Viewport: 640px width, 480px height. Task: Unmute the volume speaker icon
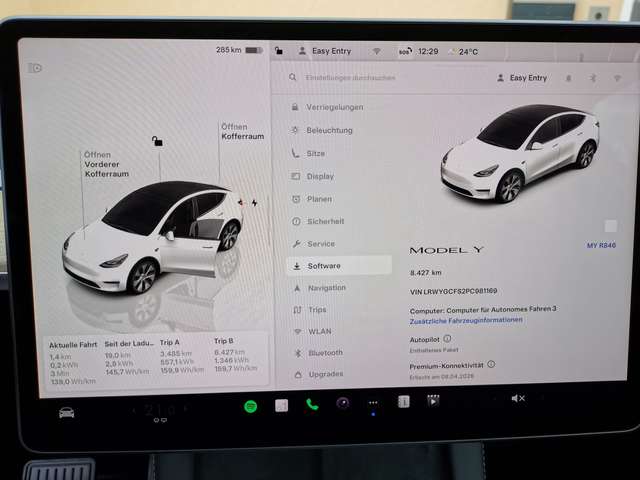518,399
